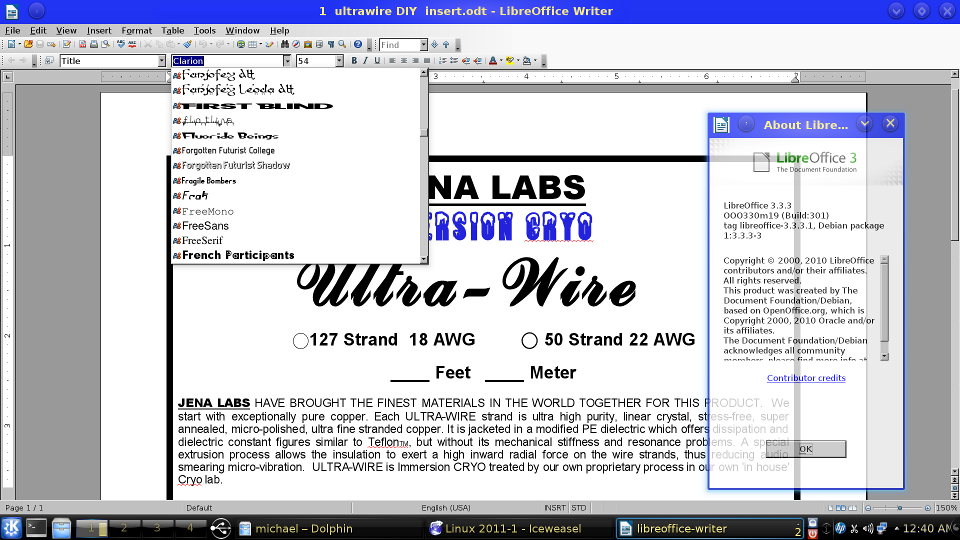The image size is (960, 540).
Task: Open the Format menu
Action: tap(137, 31)
